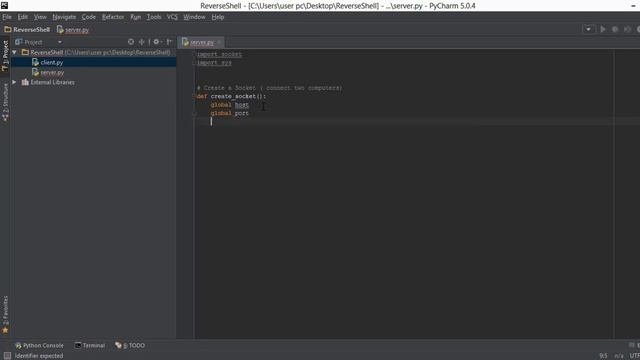Click server.py breadcrumb in navigation bar
Image resolution: width=640 pixels, height=360 pixels.
point(73,30)
